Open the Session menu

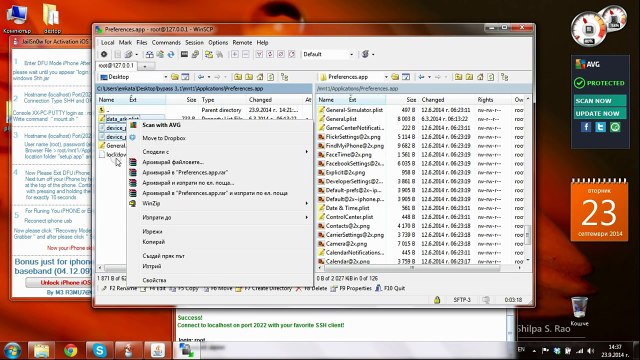[x=194, y=42]
